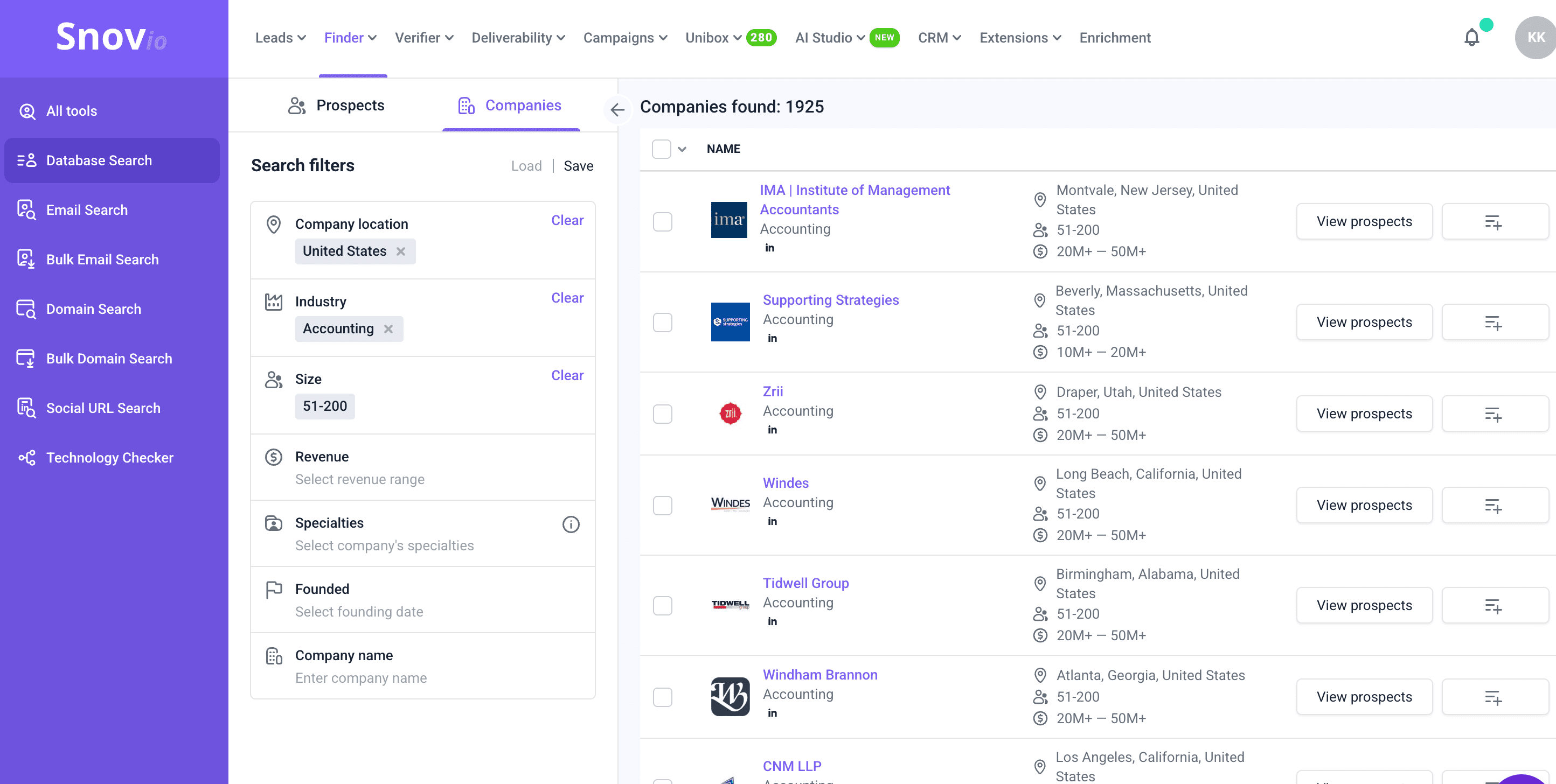Click the Snov.io logo
Screen dimensions: 1556x784
tap(112, 37)
